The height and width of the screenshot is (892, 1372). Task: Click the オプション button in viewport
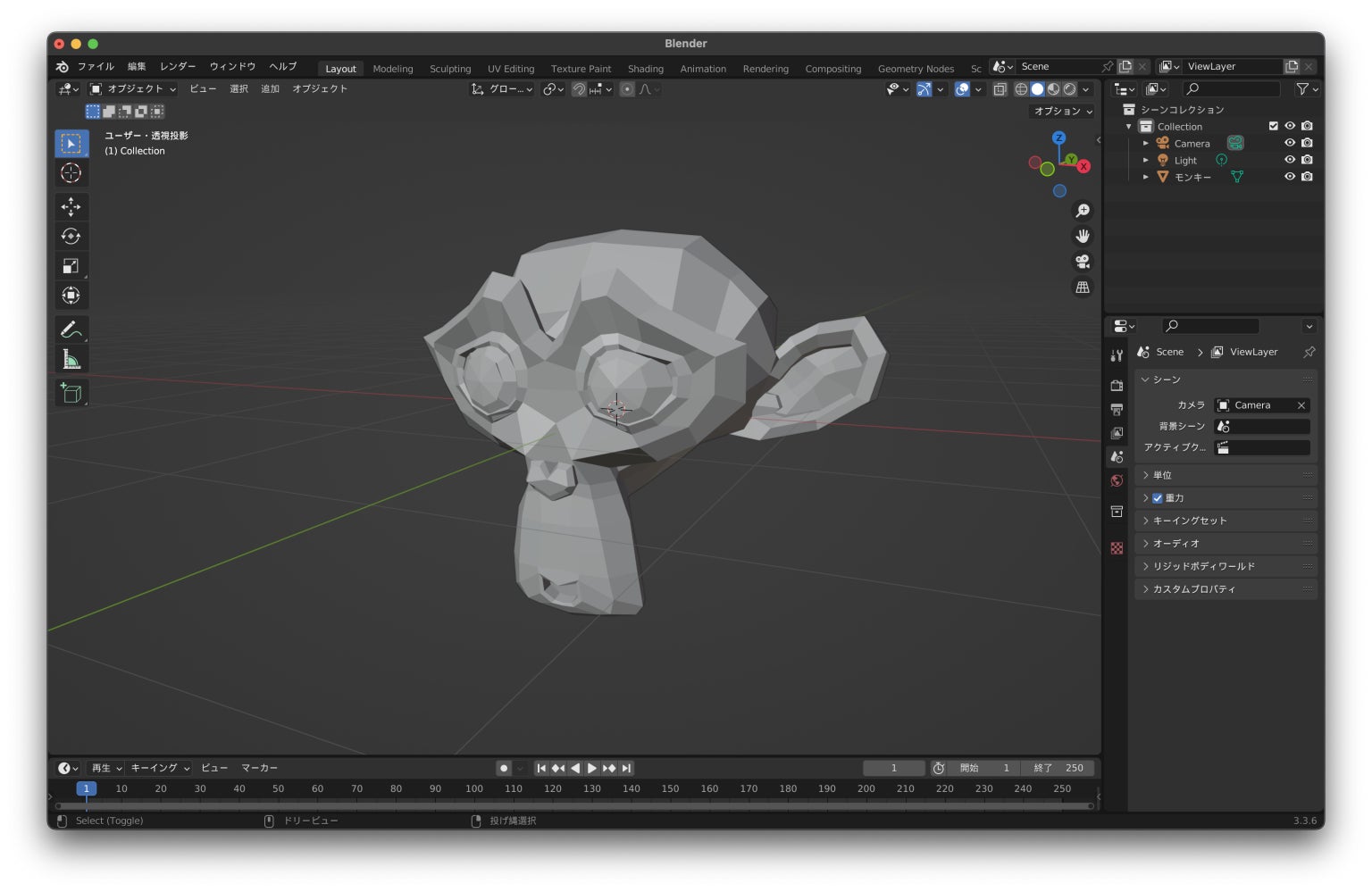[x=1062, y=112]
